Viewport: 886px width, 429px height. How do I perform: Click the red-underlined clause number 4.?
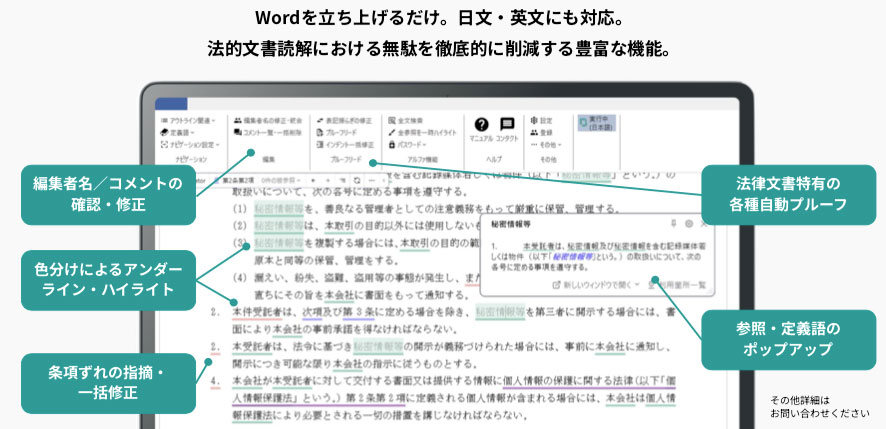coord(215,380)
